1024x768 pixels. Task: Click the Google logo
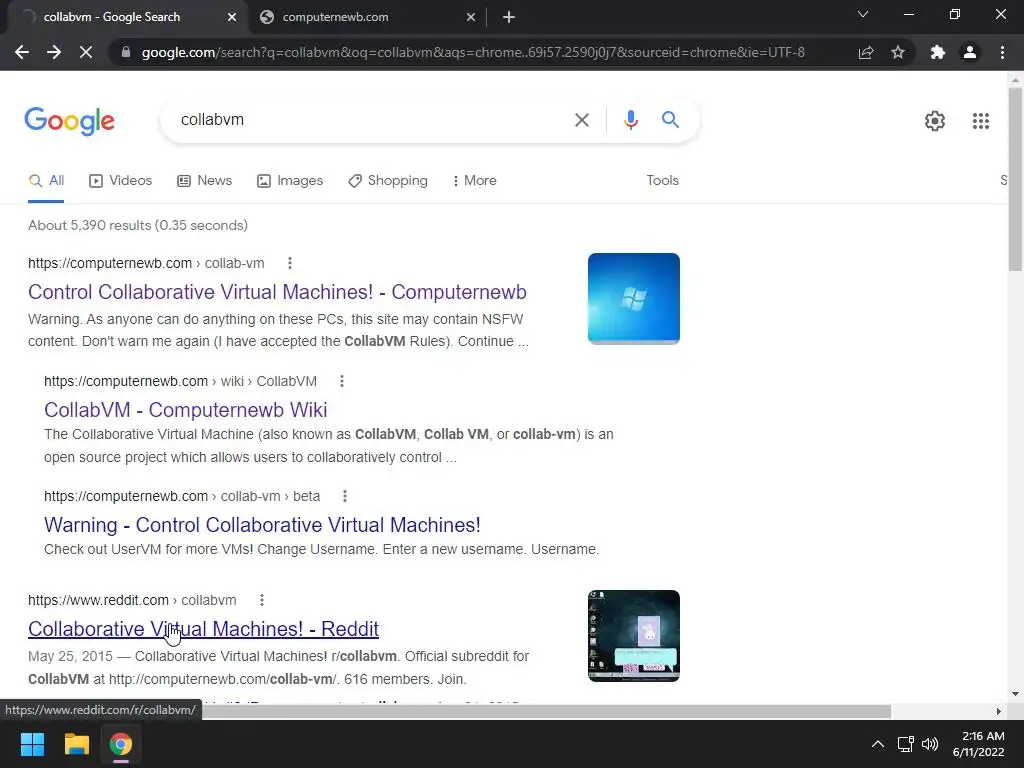[69, 121]
